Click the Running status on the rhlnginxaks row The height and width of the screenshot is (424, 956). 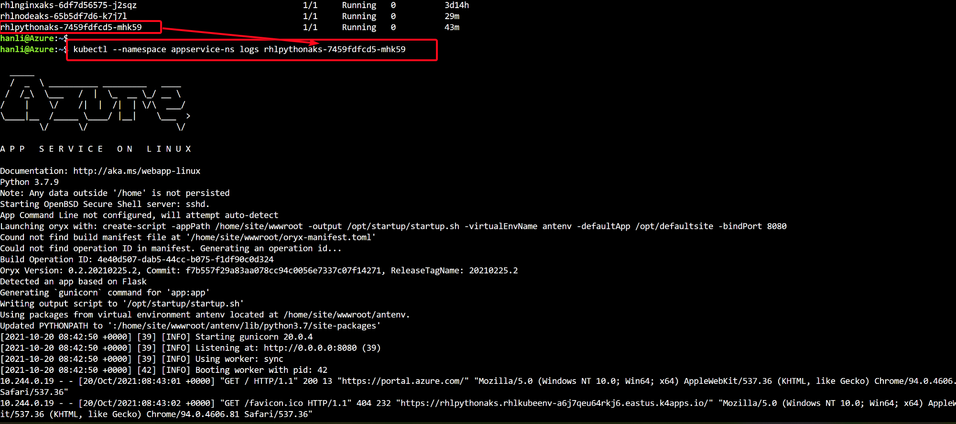[358, 5]
